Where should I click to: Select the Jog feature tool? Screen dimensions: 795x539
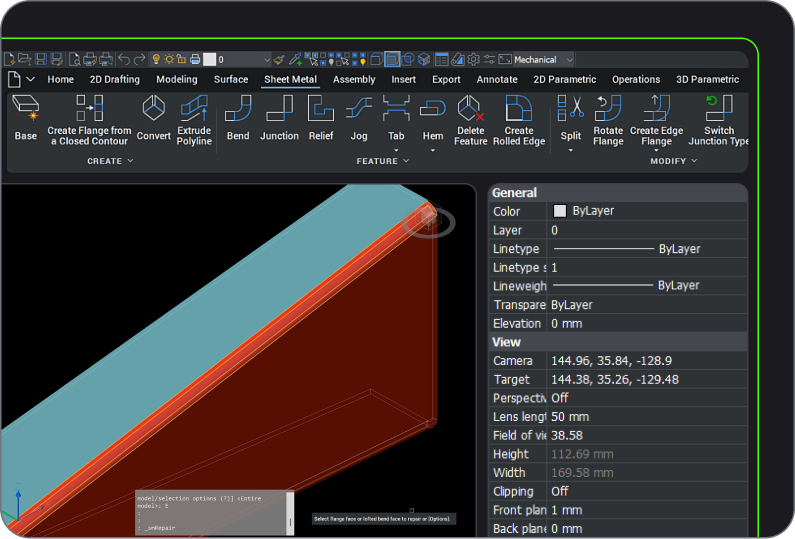[x=358, y=118]
